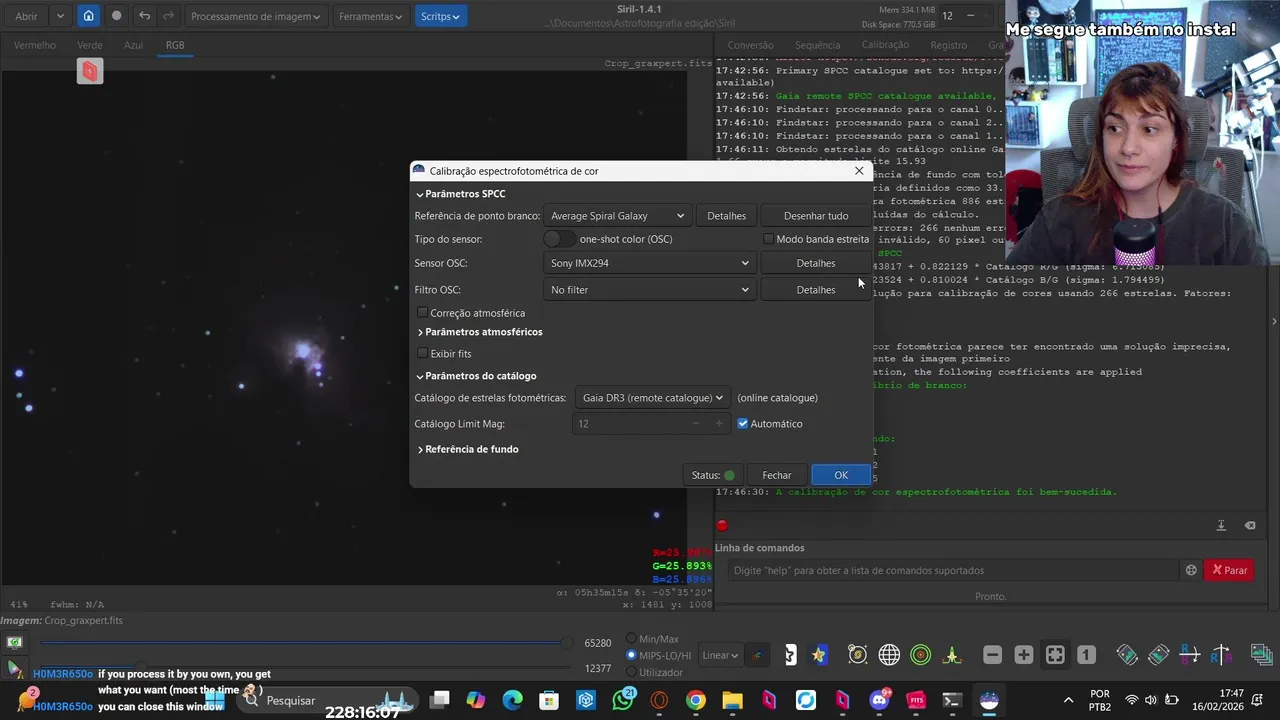Click the record circle icon in toolbar
The width and height of the screenshot is (1280, 720).
116,16
